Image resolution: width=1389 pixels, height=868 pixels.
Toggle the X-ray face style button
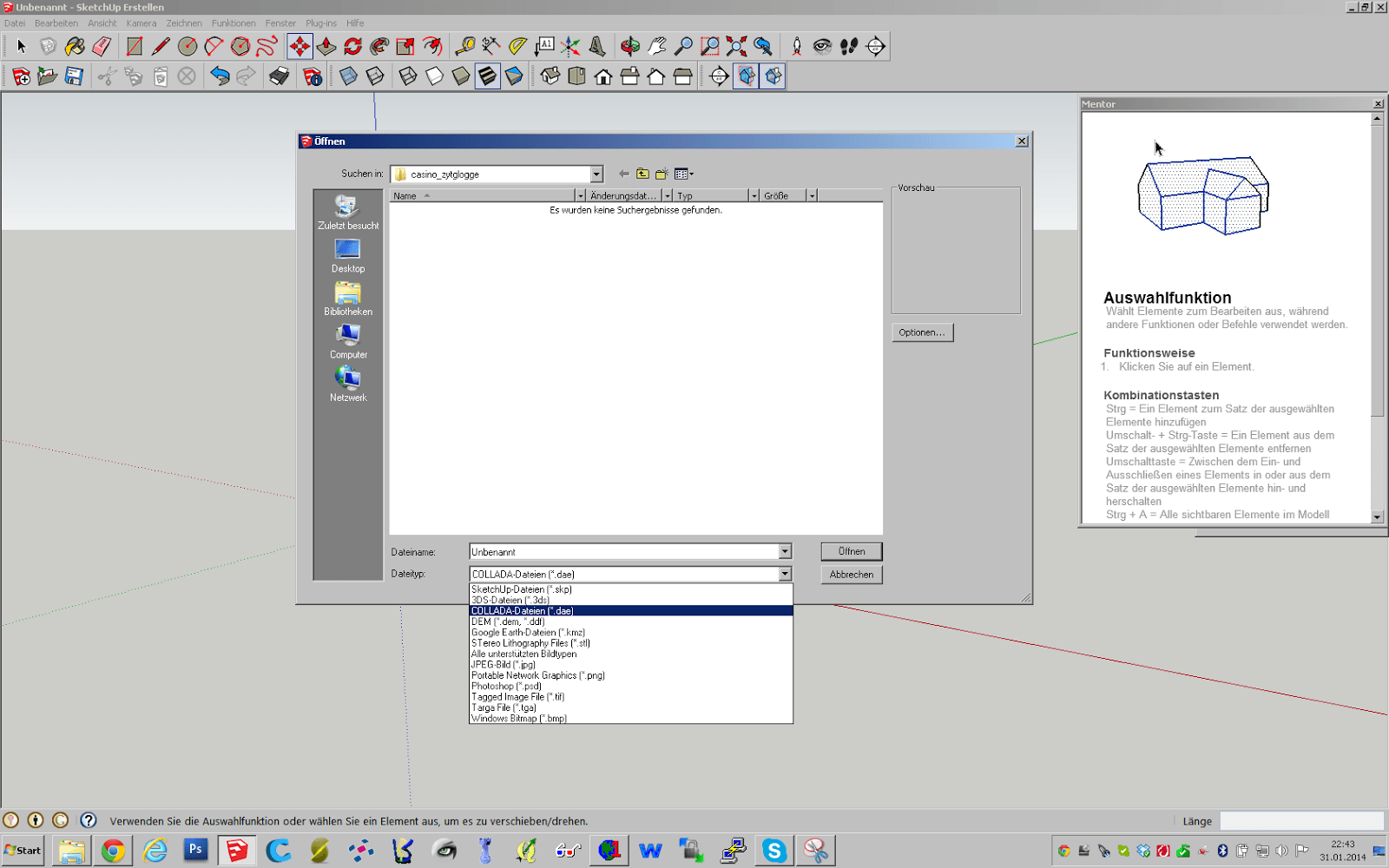(348, 76)
